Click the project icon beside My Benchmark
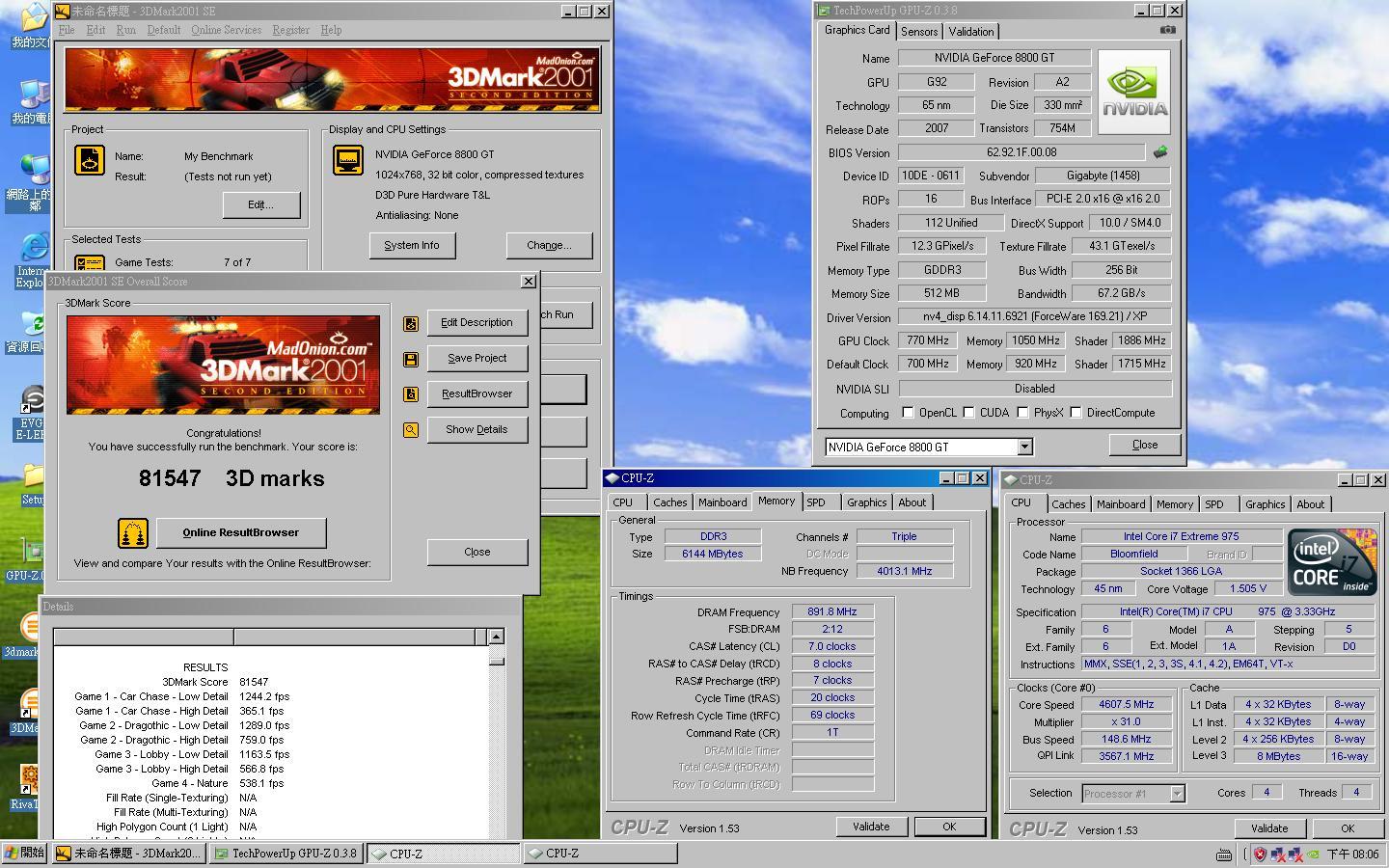This screenshot has width=1389, height=868. coord(90,160)
